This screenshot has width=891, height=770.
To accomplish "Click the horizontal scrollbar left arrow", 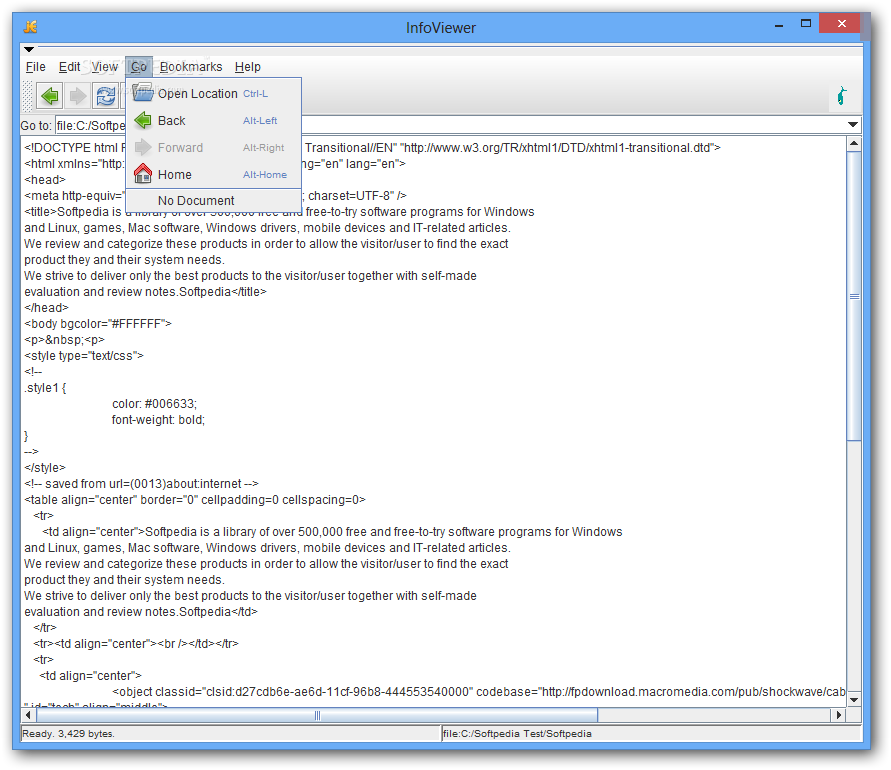I will click(28, 715).
